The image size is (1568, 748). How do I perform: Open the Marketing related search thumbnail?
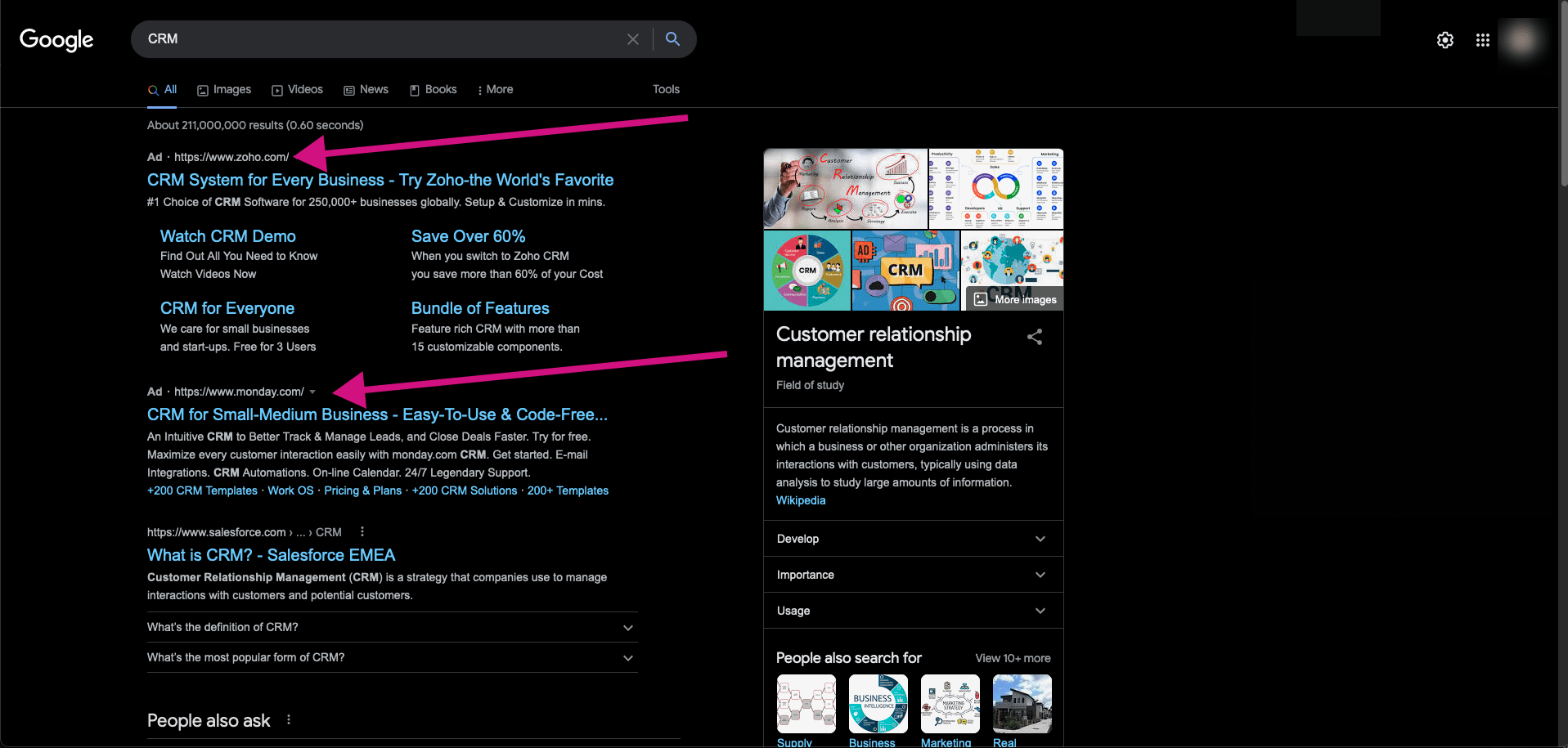(x=950, y=704)
